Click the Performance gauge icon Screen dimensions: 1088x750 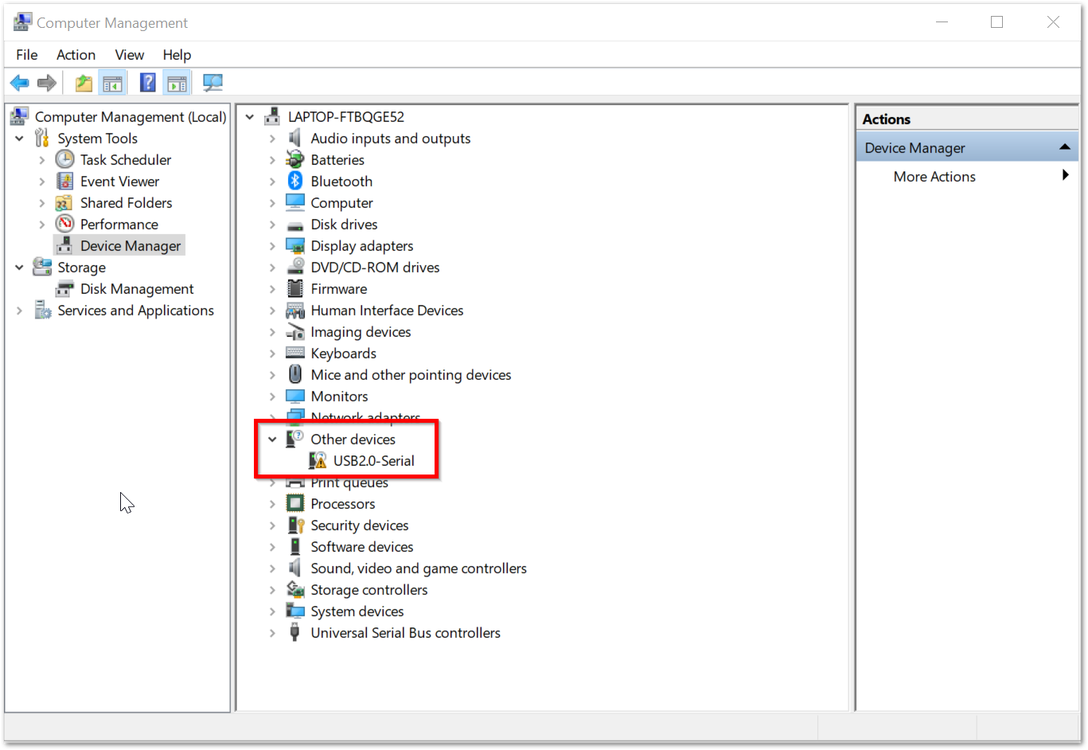click(x=65, y=224)
